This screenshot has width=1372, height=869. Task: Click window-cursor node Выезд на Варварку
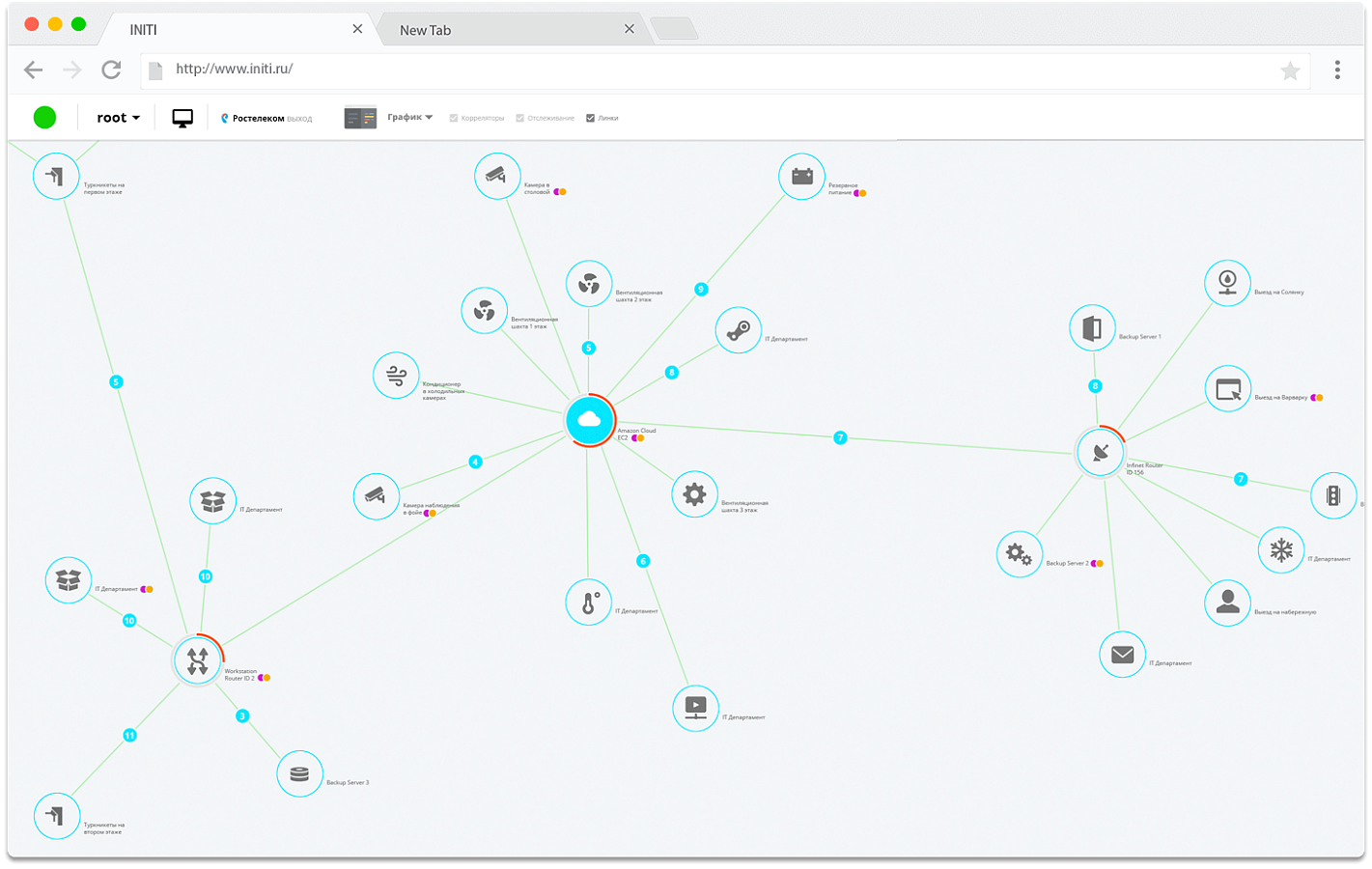tap(1228, 389)
